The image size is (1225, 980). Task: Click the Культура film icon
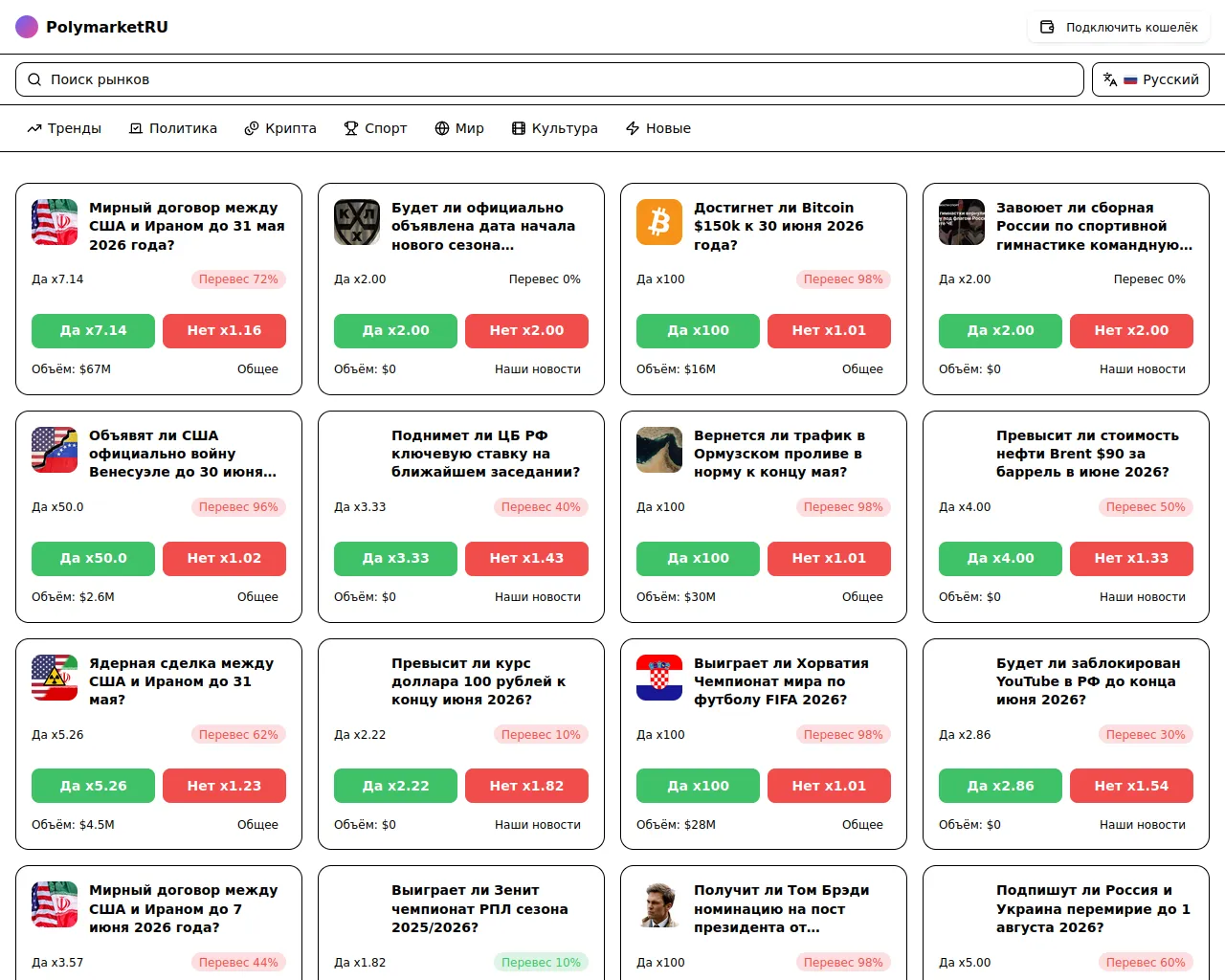pyautogui.click(x=519, y=128)
